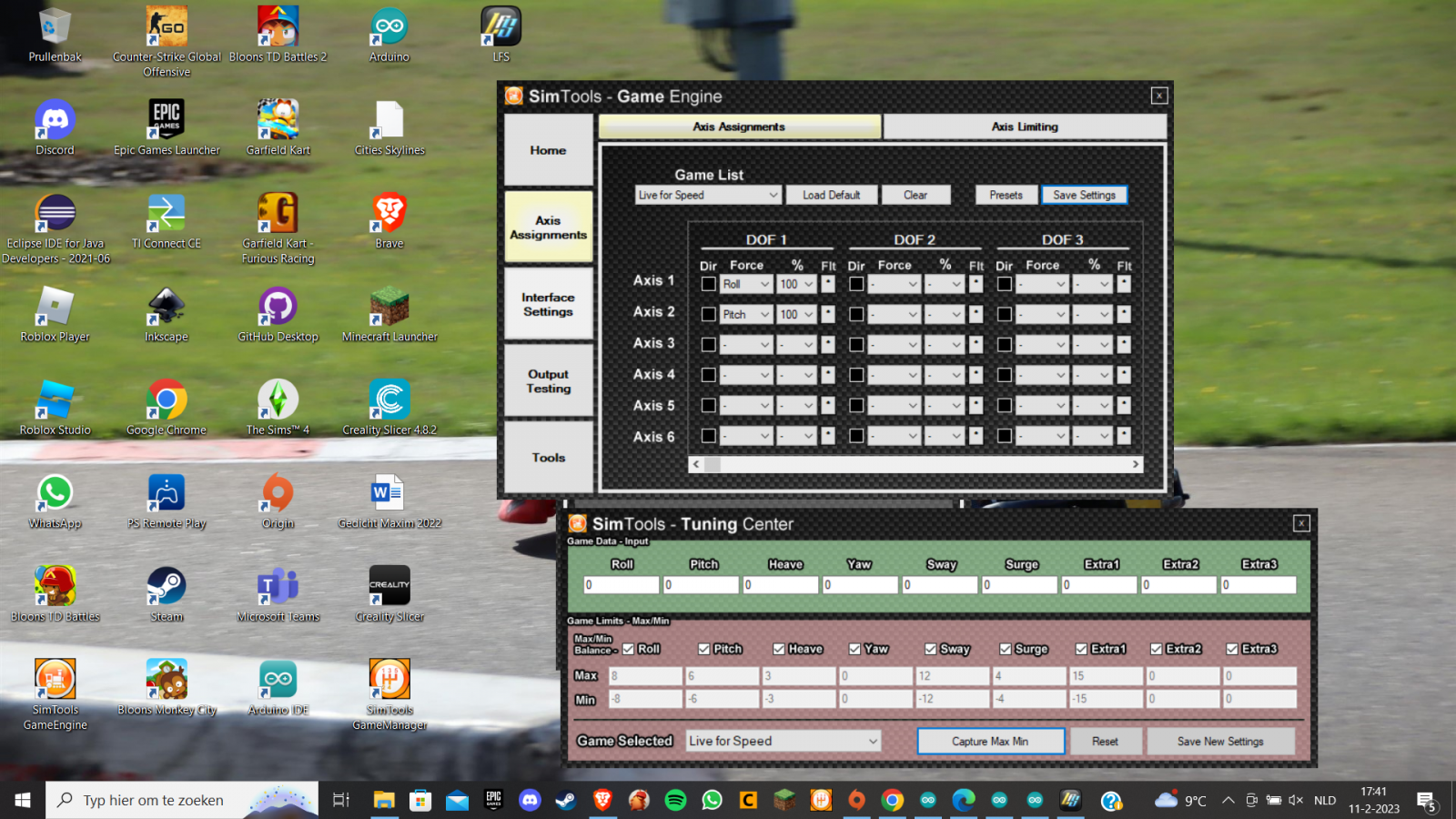Image resolution: width=1456 pixels, height=819 pixels.
Task: Uncheck the Extra3 Max/Min Balance checkbox
Action: pos(1232,649)
